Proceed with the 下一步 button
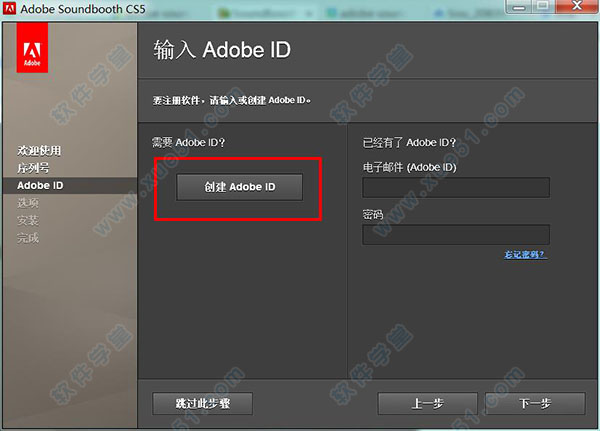The image size is (600, 431). coord(535,403)
